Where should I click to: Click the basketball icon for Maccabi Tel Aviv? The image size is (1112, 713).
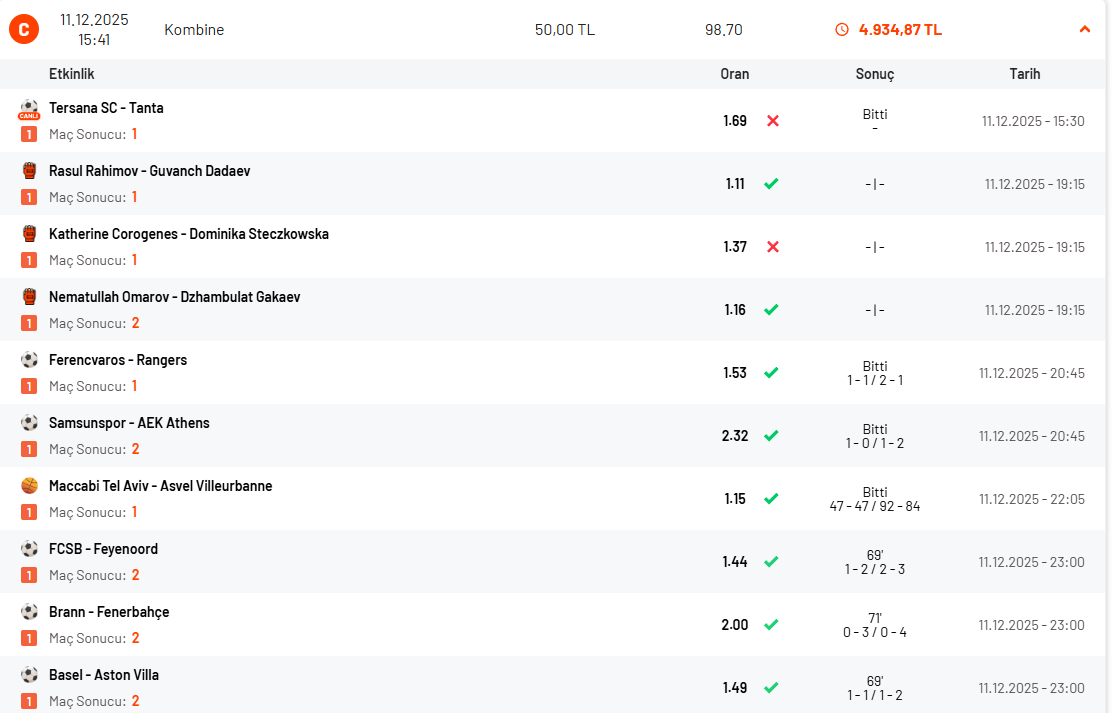click(x=29, y=486)
